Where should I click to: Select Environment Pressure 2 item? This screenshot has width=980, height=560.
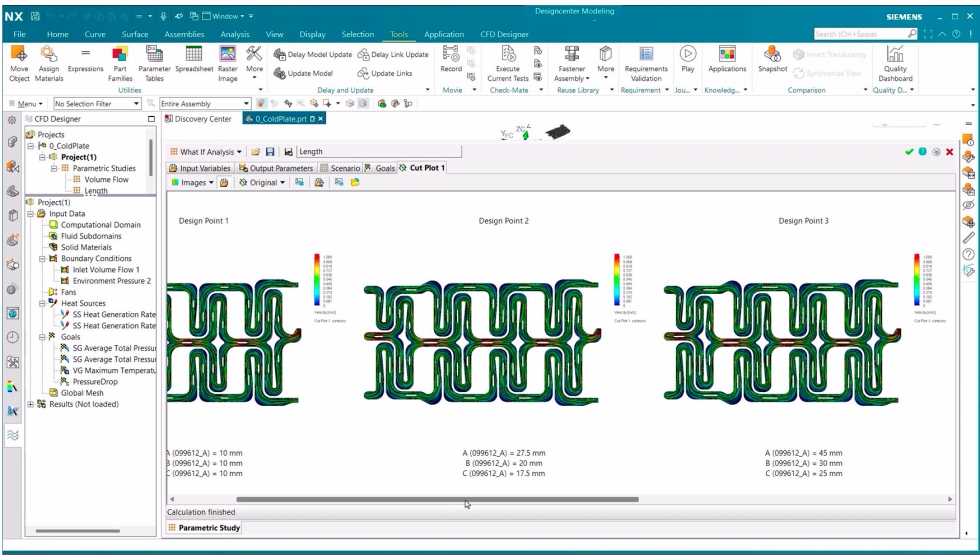(x=112, y=281)
